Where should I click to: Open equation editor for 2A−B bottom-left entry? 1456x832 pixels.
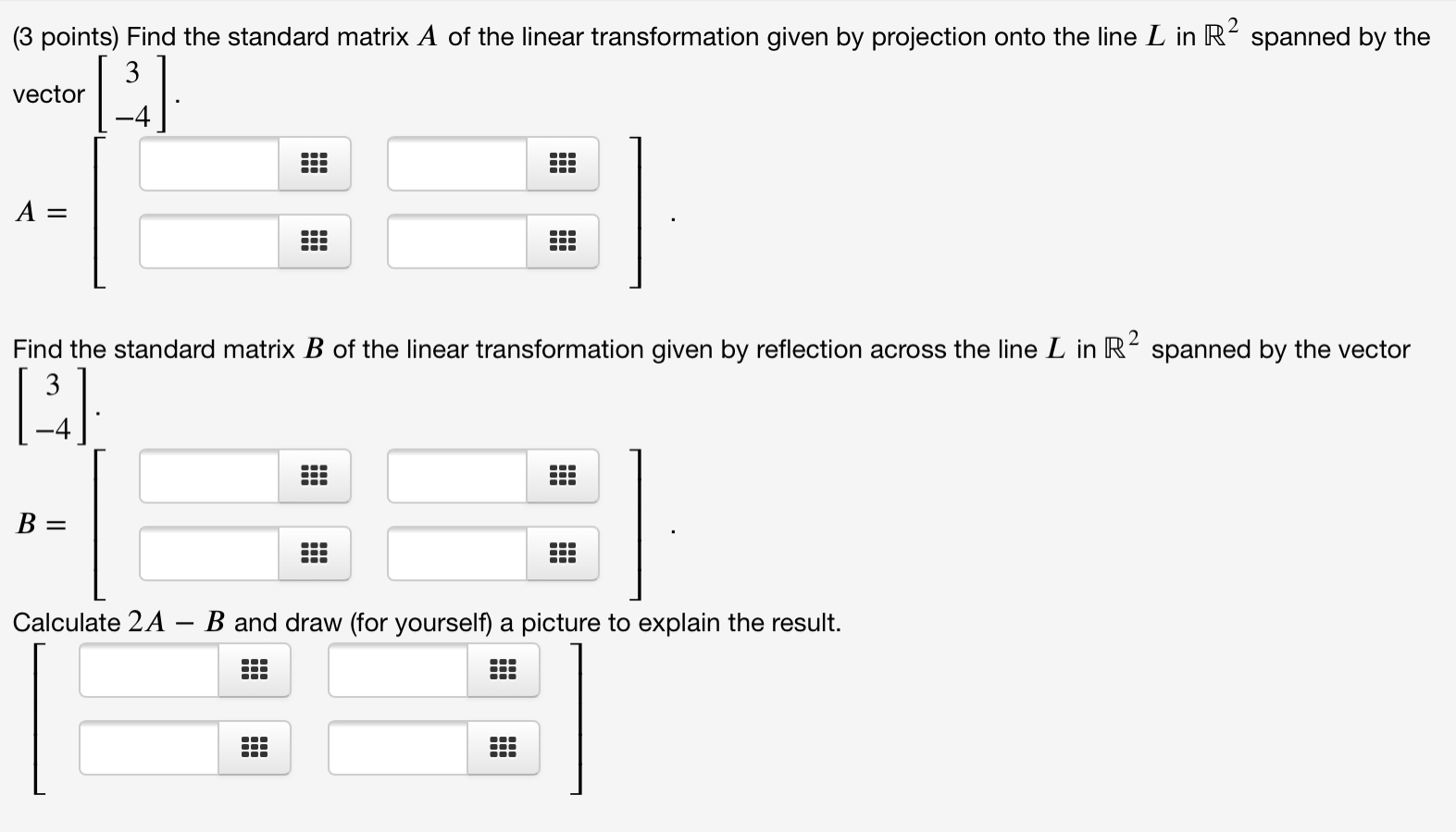click(x=255, y=749)
